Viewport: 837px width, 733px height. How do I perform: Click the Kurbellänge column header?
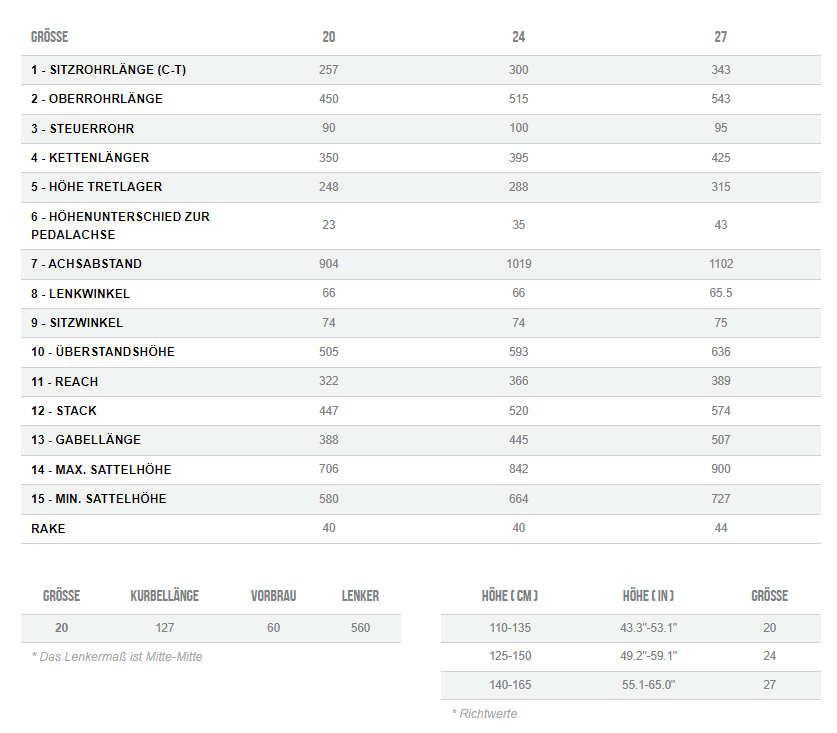tap(164, 596)
